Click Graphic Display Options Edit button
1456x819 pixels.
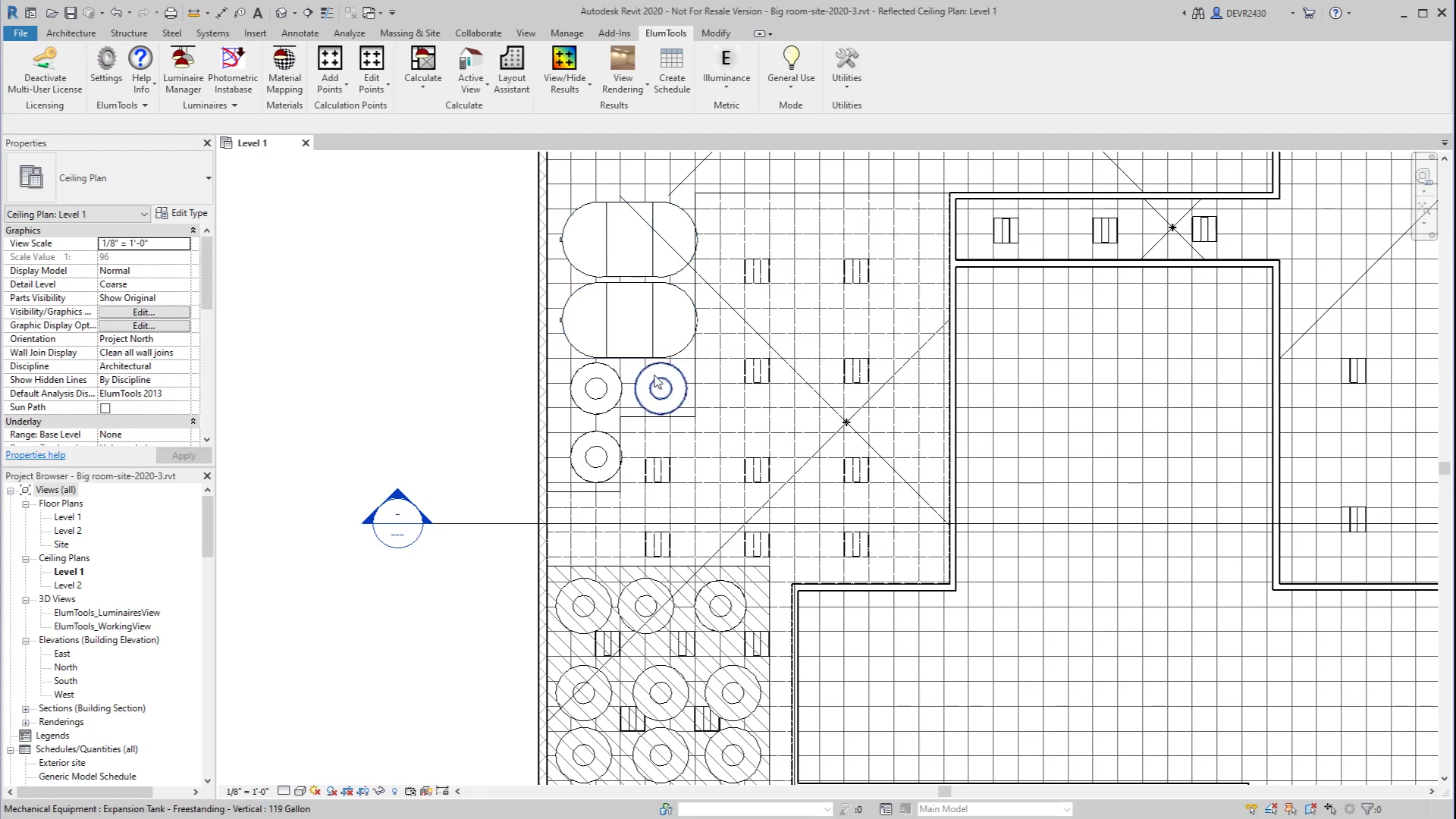(144, 326)
